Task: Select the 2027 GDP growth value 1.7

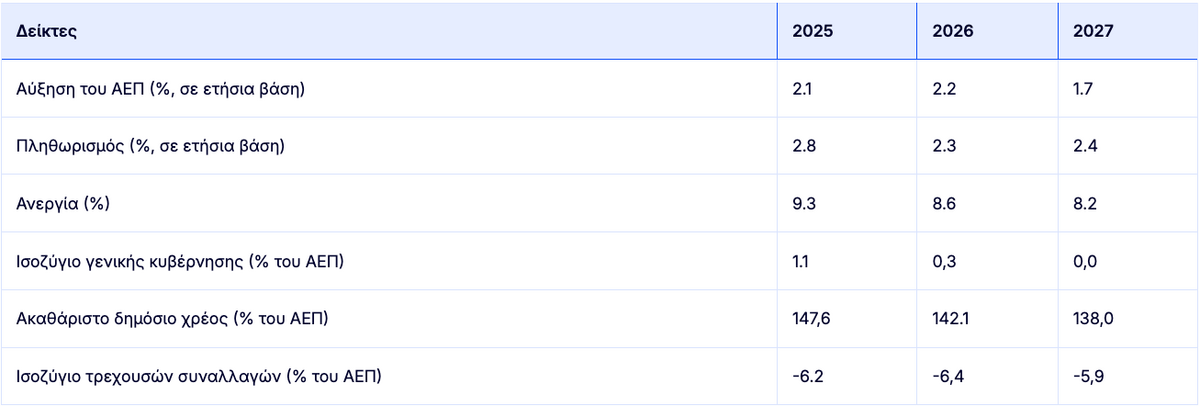Action: (x=1082, y=89)
